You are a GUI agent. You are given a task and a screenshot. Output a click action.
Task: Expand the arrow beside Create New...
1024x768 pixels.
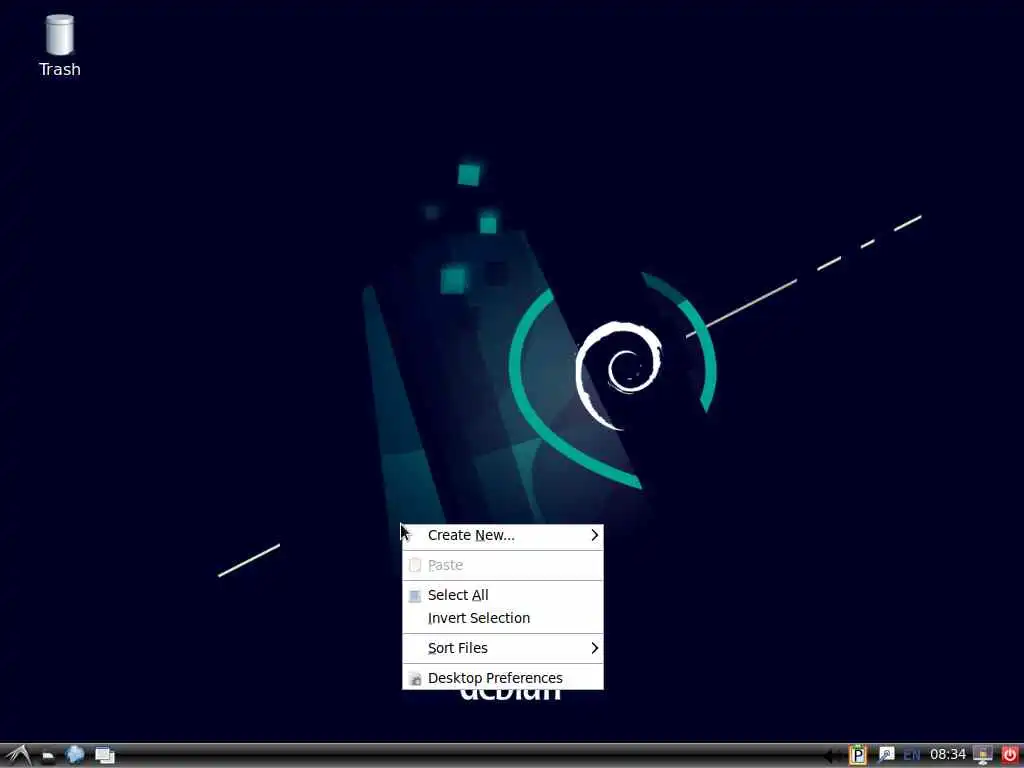pyautogui.click(x=594, y=536)
